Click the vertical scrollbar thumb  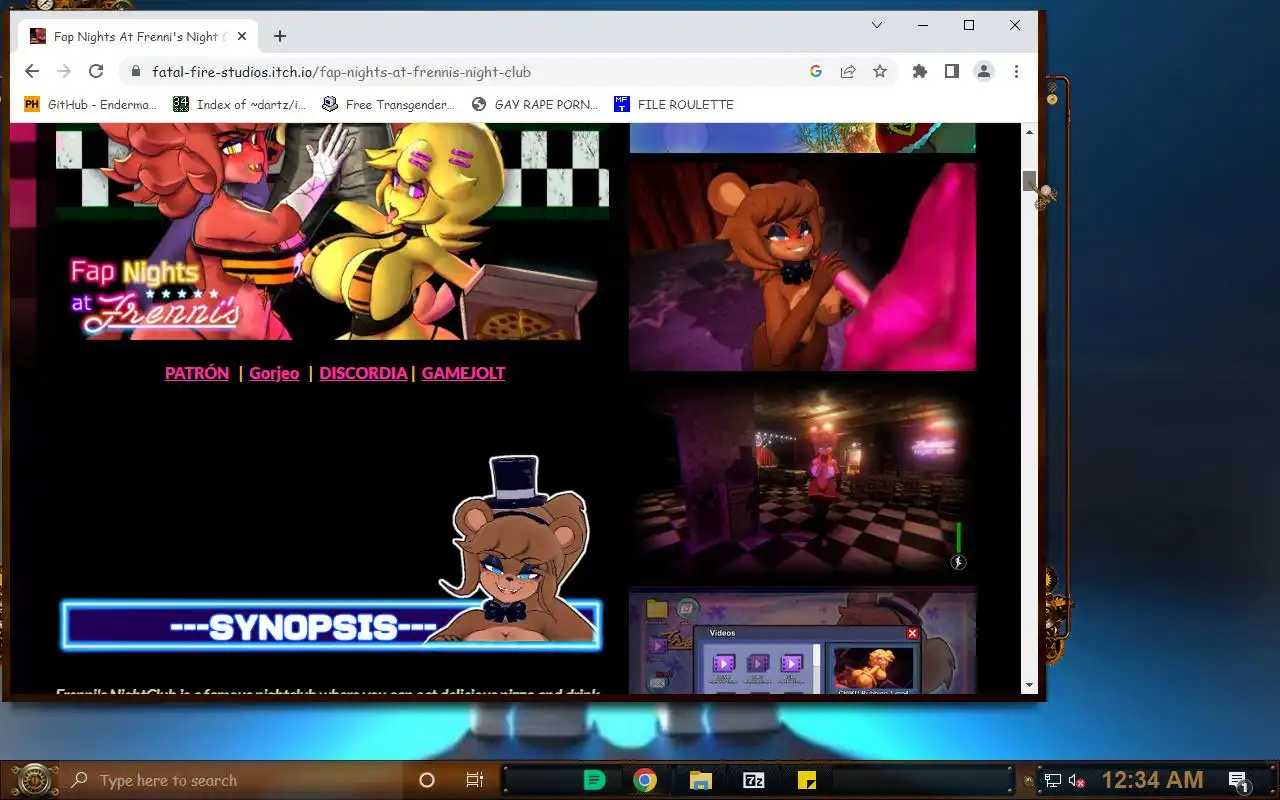(x=1029, y=181)
